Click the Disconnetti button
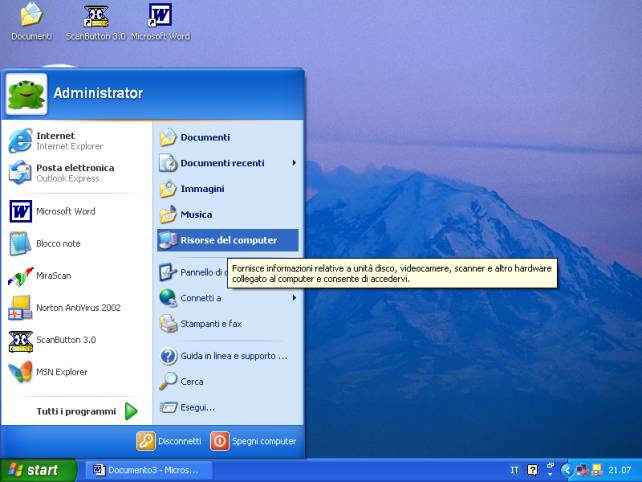This screenshot has width=642, height=482. pos(169,441)
